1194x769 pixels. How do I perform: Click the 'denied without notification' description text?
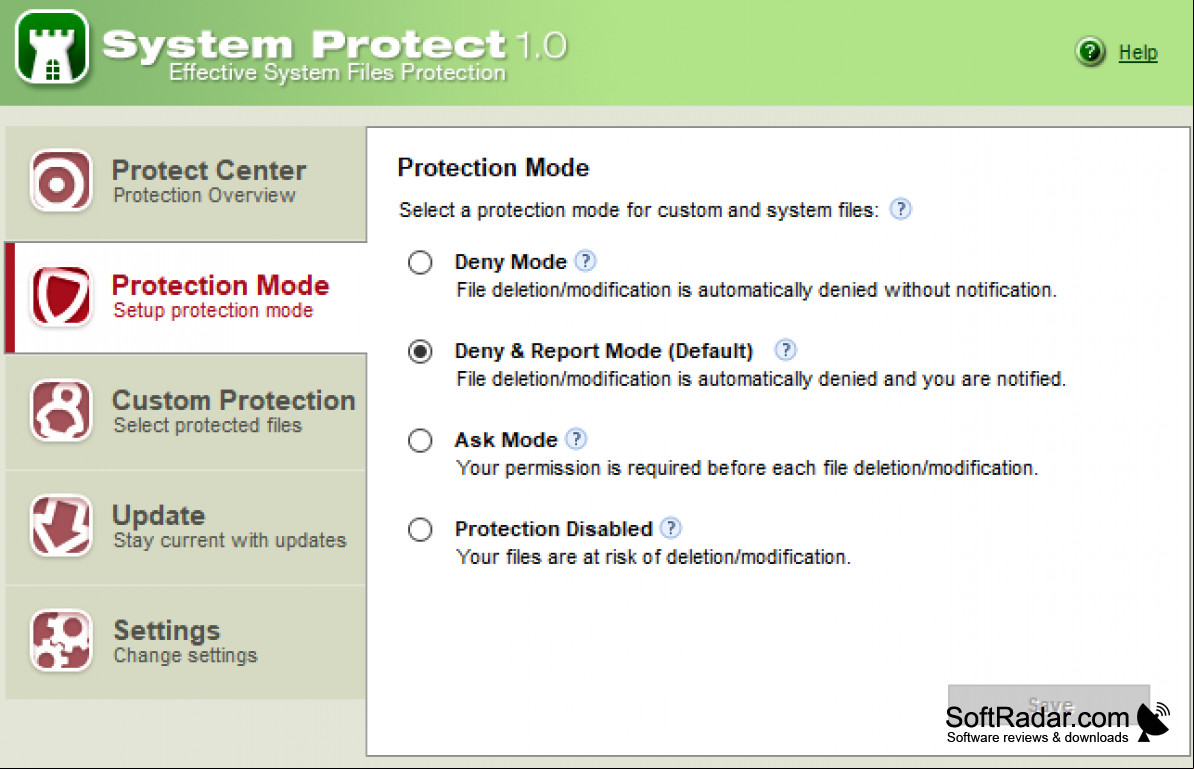point(756,290)
